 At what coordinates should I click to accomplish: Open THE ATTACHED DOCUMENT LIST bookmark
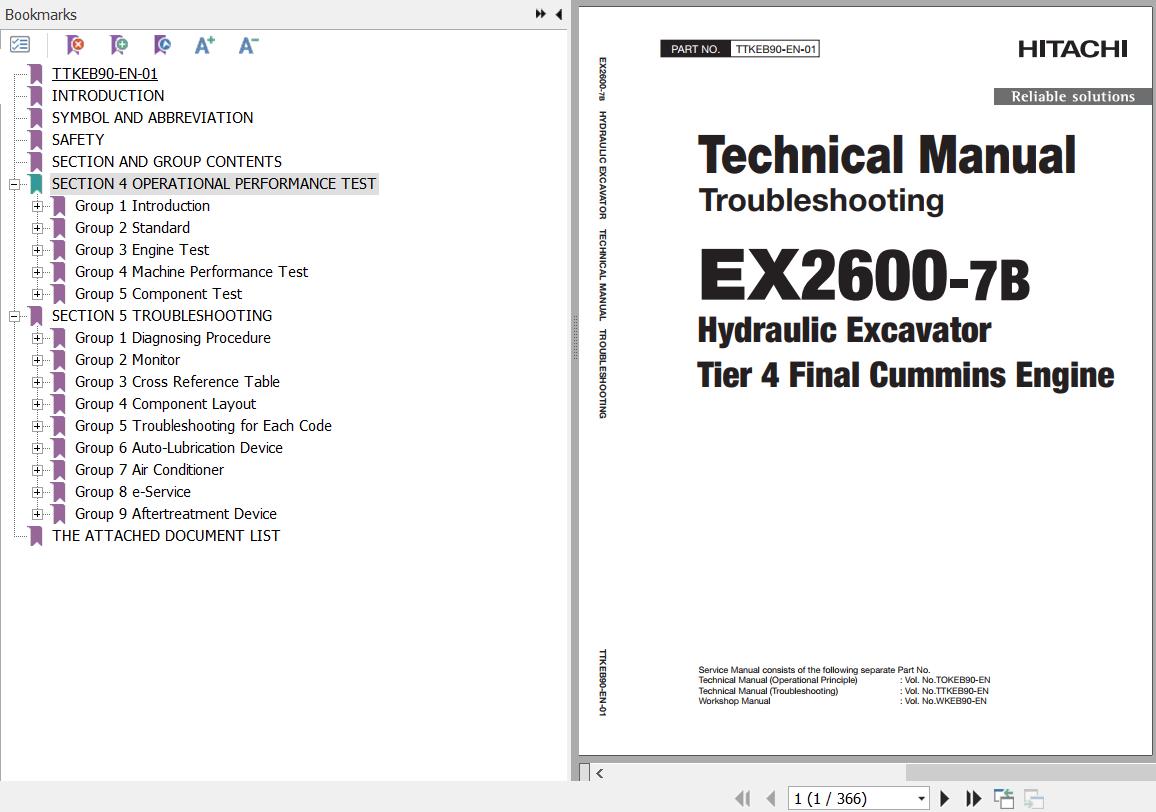click(x=166, y=536)
